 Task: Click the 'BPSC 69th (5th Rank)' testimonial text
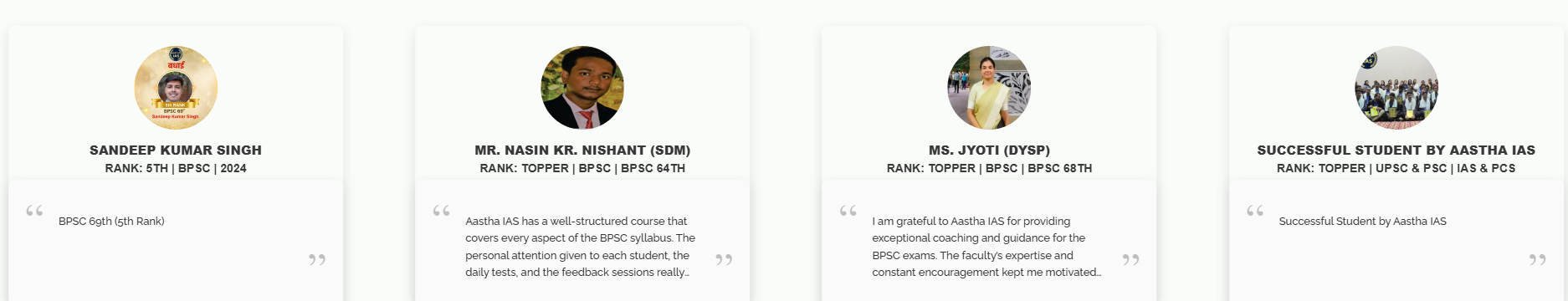(111, 222)
